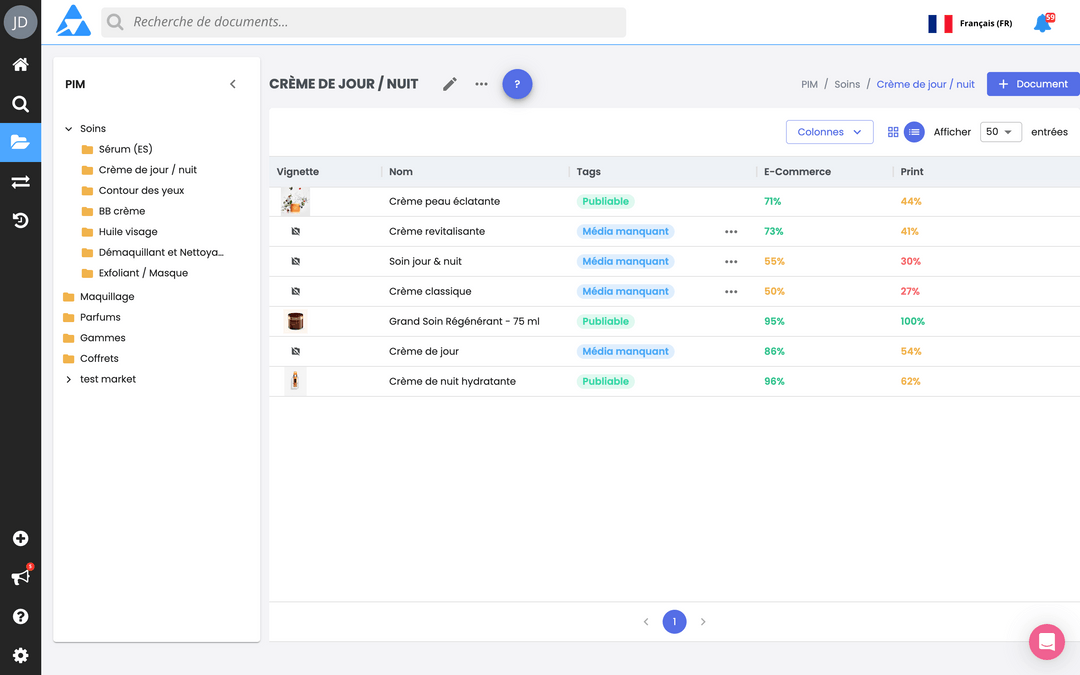Click the + Document button
Screen dimensions: 1080x675
(1033, 84)
